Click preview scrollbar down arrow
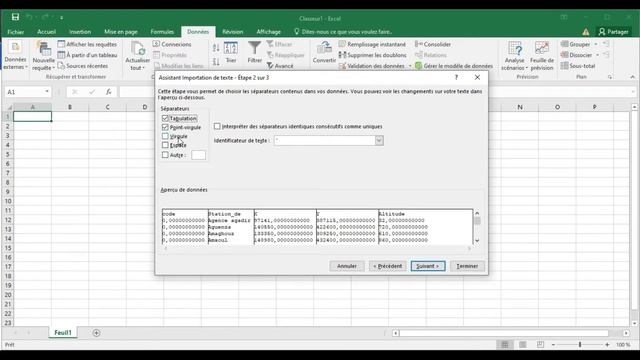 pyautogui.click(x=477, y=240)
